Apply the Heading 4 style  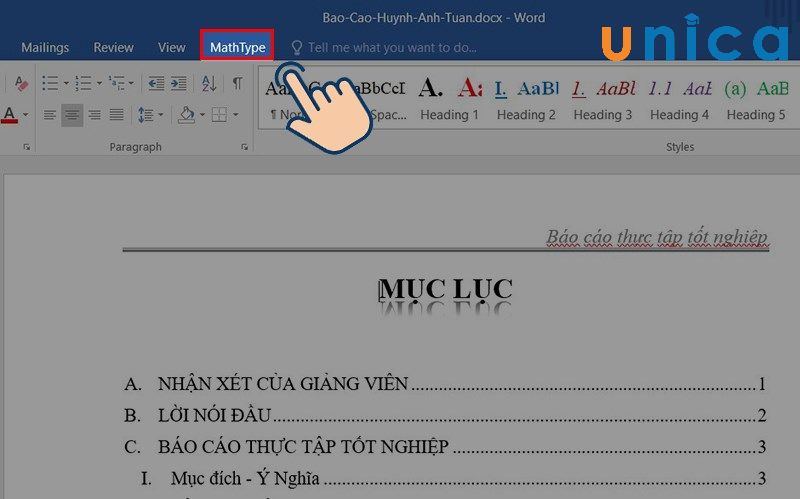tap(679, 100)
